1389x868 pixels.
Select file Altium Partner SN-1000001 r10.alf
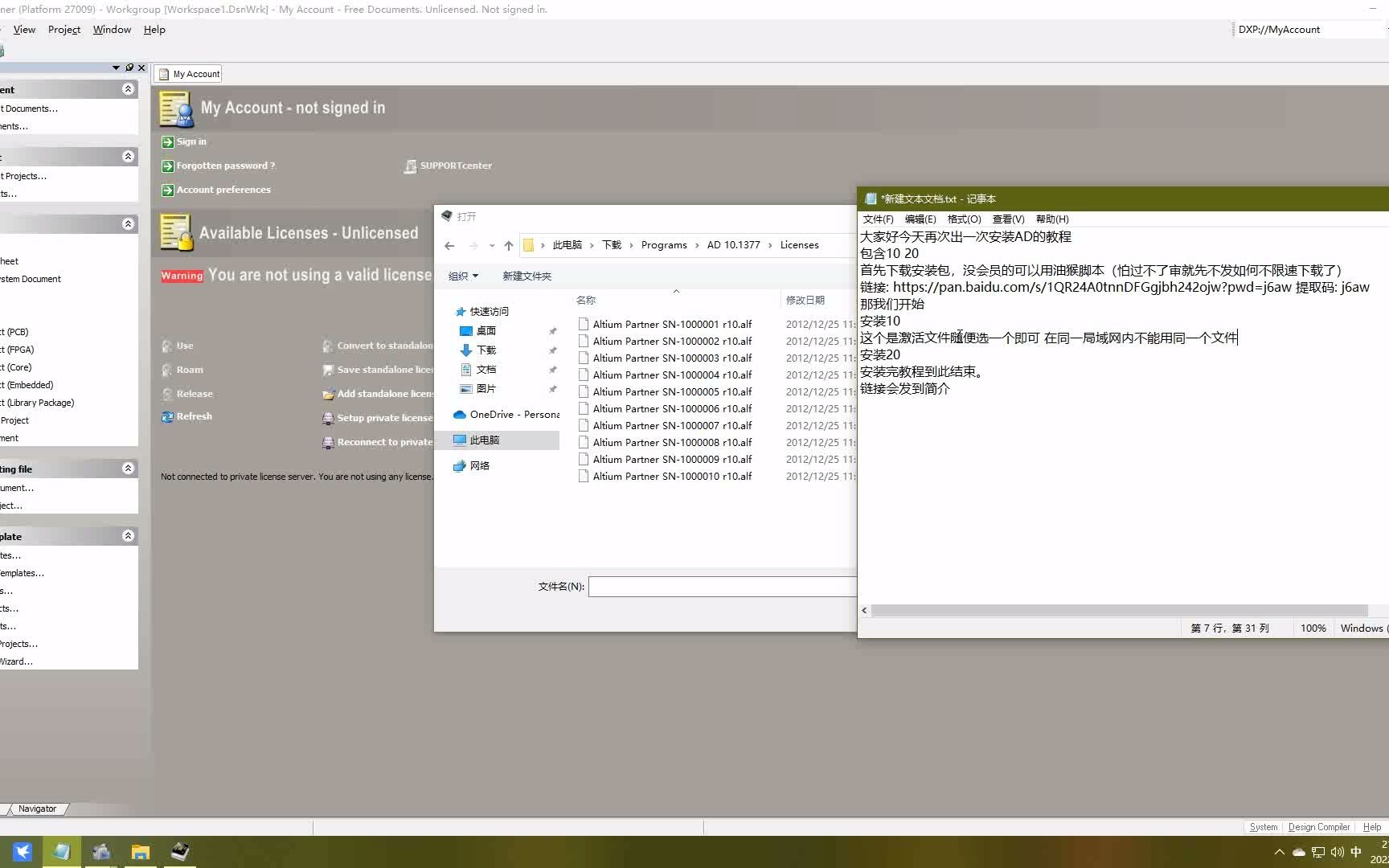tap(665, 325)
